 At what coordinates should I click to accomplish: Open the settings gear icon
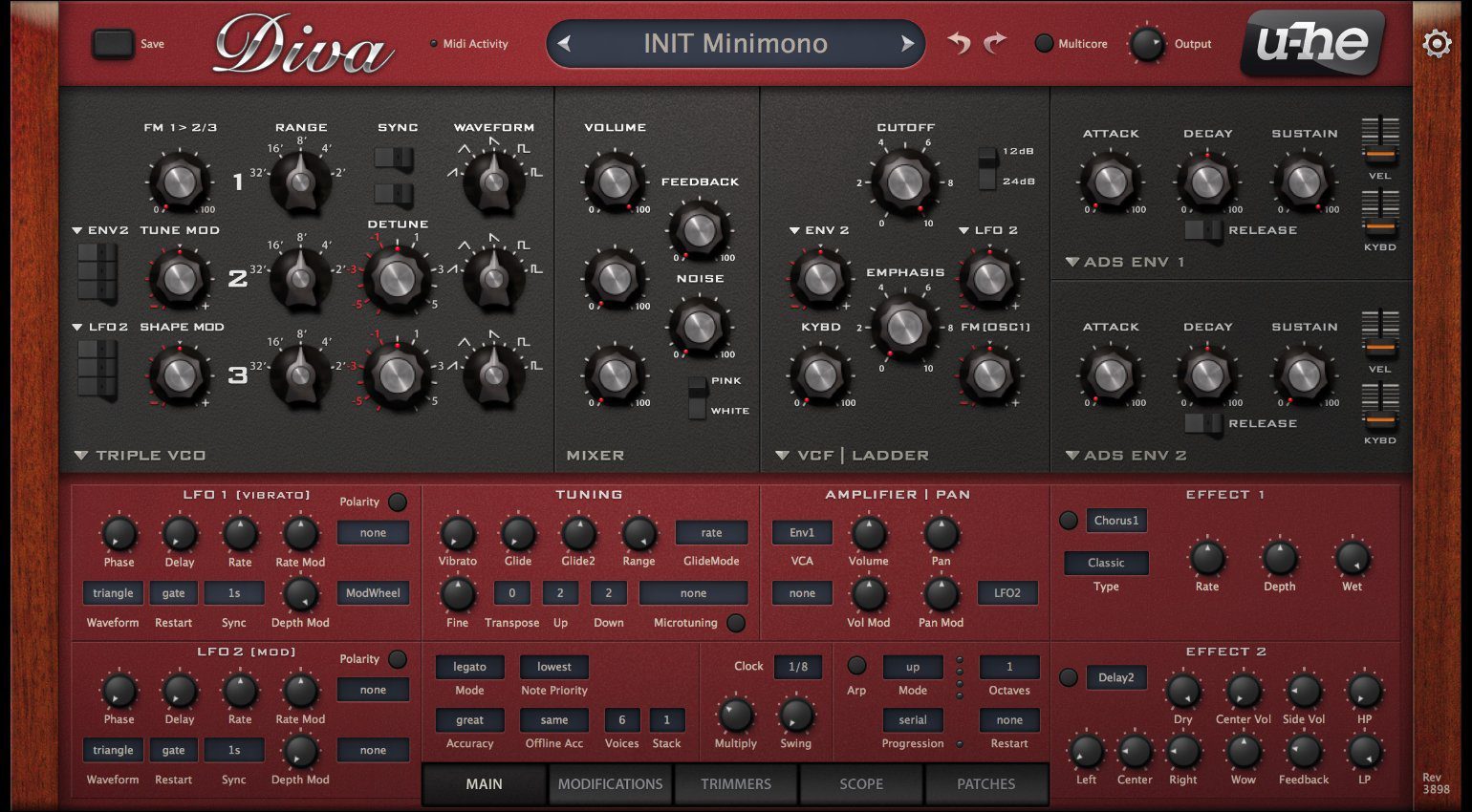pos(1437,44)
